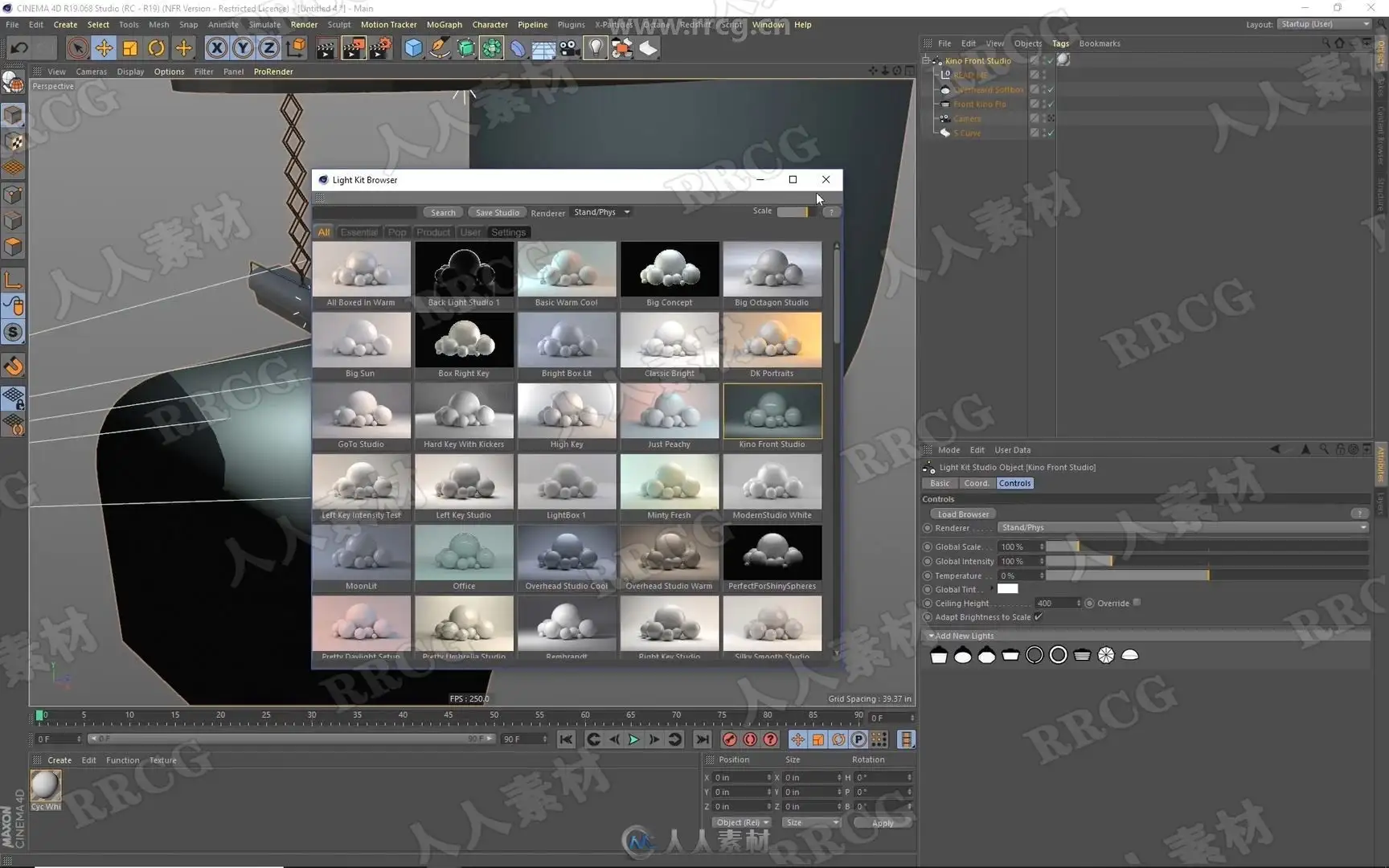The image size is (1389, 868).
Task: Click the Ceiling Height stepper arrows
Action: [x=1078, y=604]
